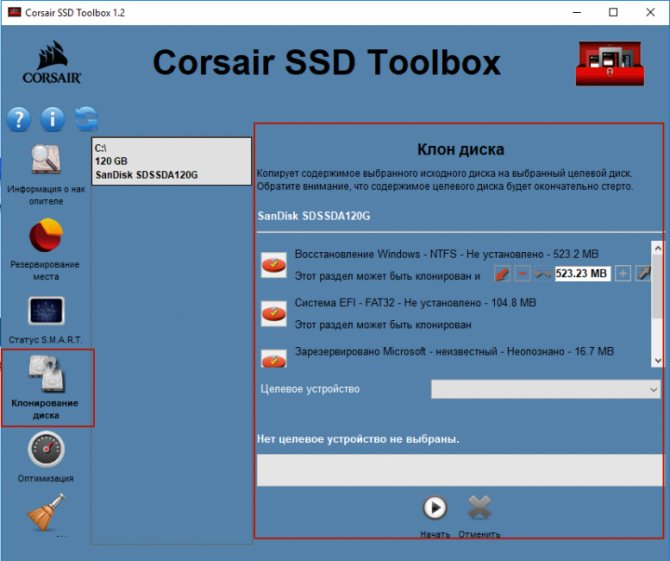Image resolution: width=670 pixels, height=561 pixels.
Task: Click the plus size increase button
Action: point(623,273)
